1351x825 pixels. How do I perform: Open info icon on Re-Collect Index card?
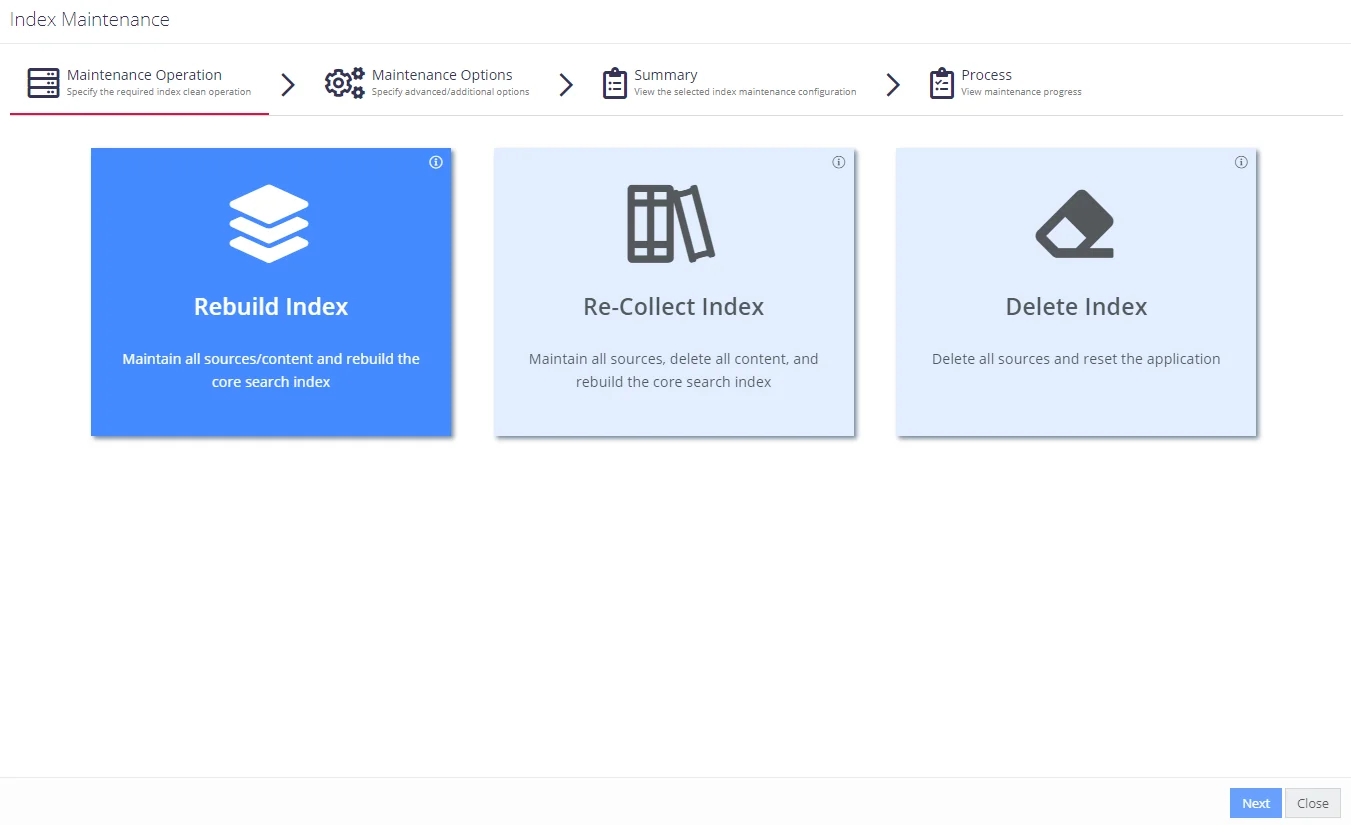coord(839,163)
